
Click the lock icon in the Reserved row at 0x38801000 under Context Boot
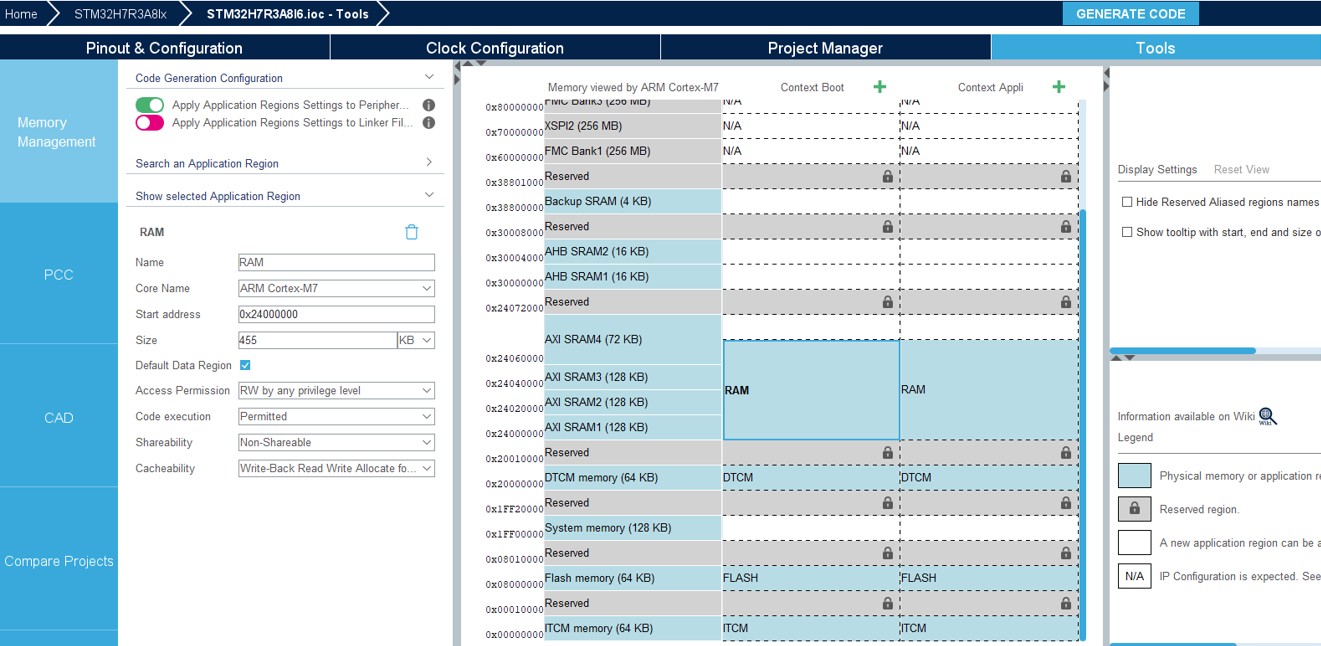[x=887, y=176]
